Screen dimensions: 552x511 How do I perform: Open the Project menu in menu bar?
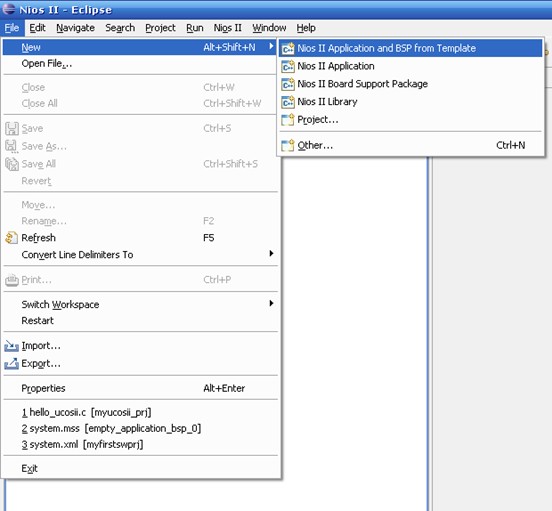tap(160, 28)
